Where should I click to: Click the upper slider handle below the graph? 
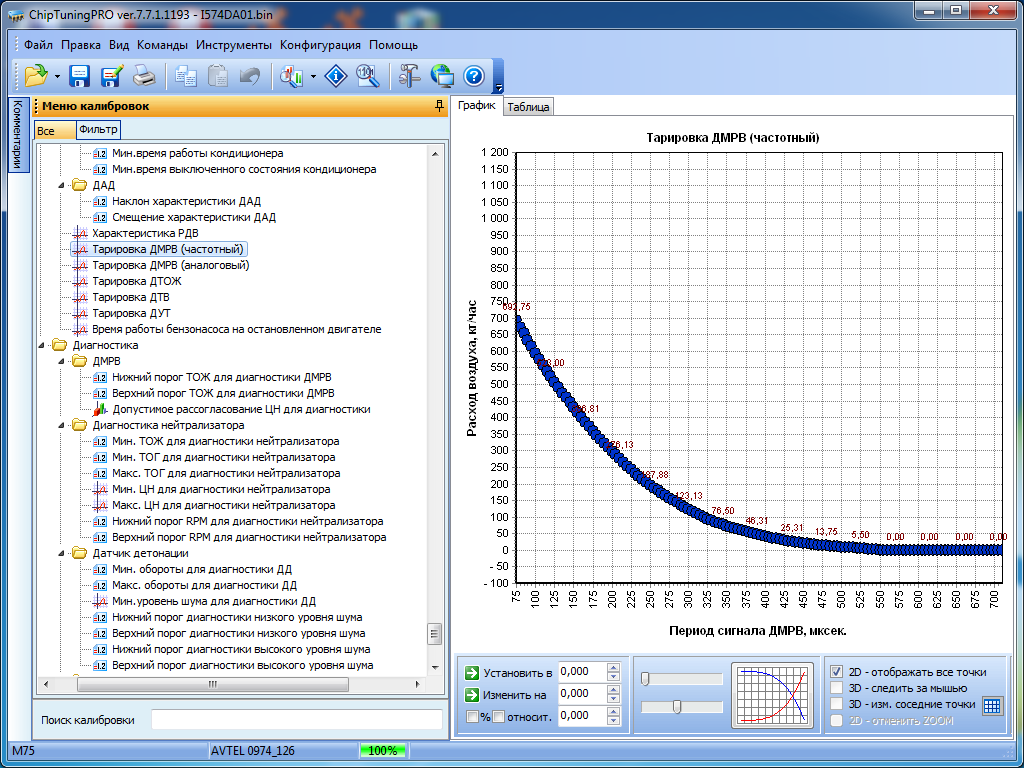645,679
